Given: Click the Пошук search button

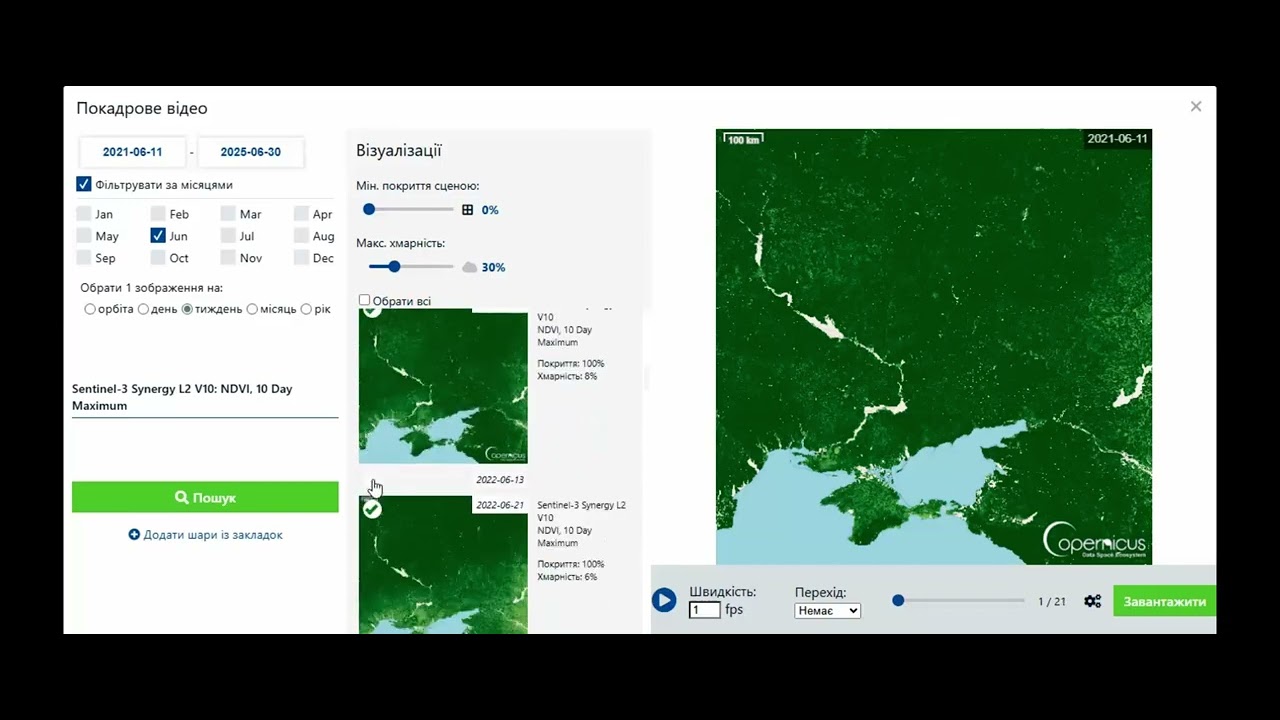Looking at the screenshot, I should coord(205,497).
